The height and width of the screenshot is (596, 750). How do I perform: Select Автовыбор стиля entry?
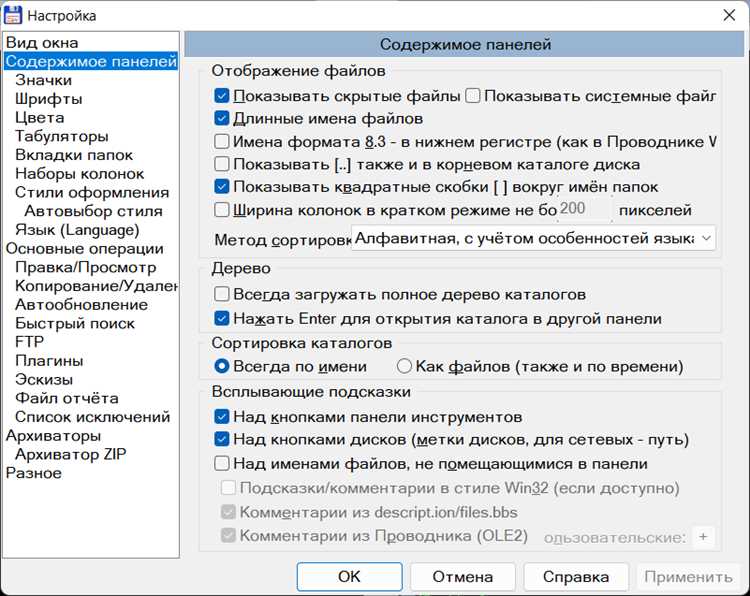point(94,210)
